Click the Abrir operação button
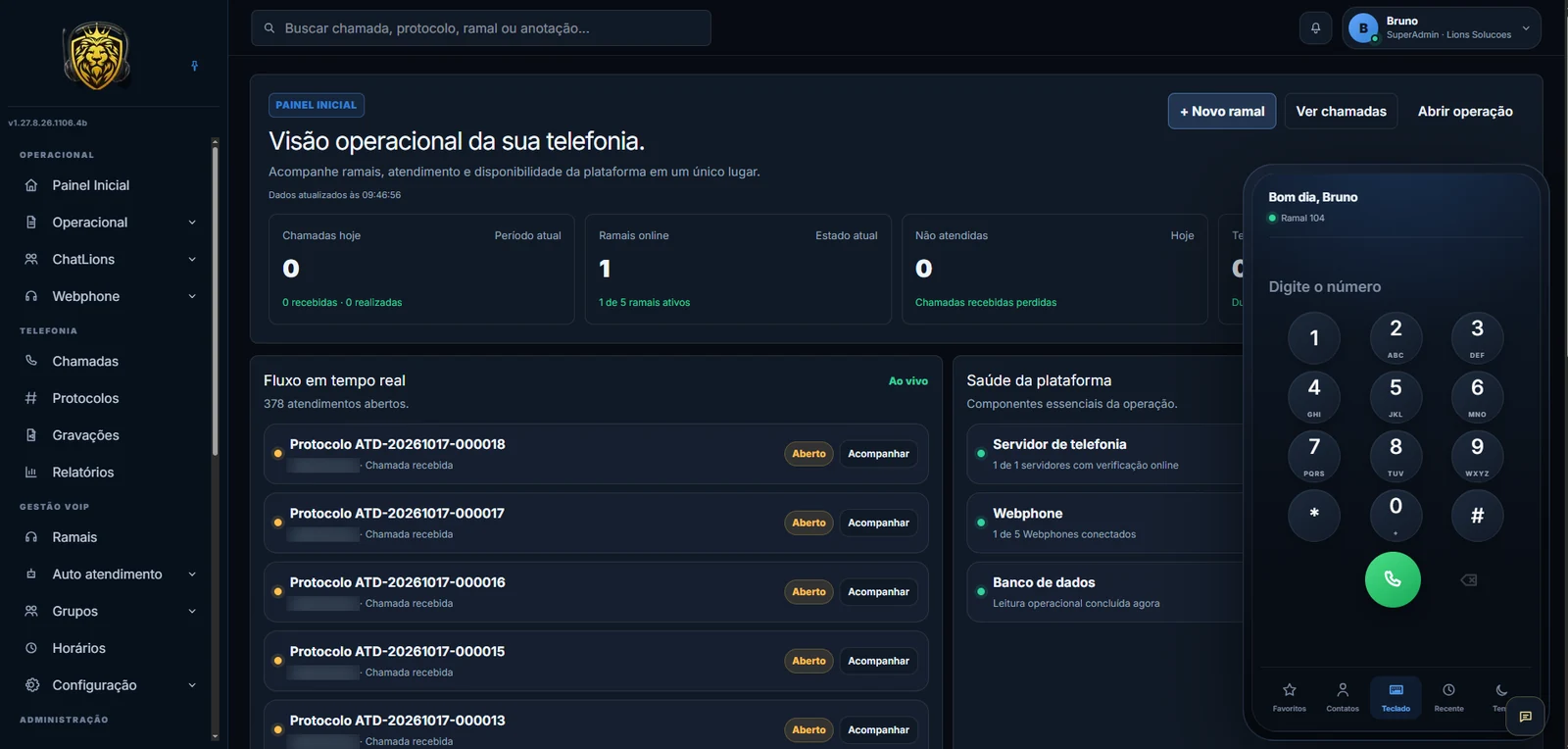 pyautogui.click(x=1465, y=112)
